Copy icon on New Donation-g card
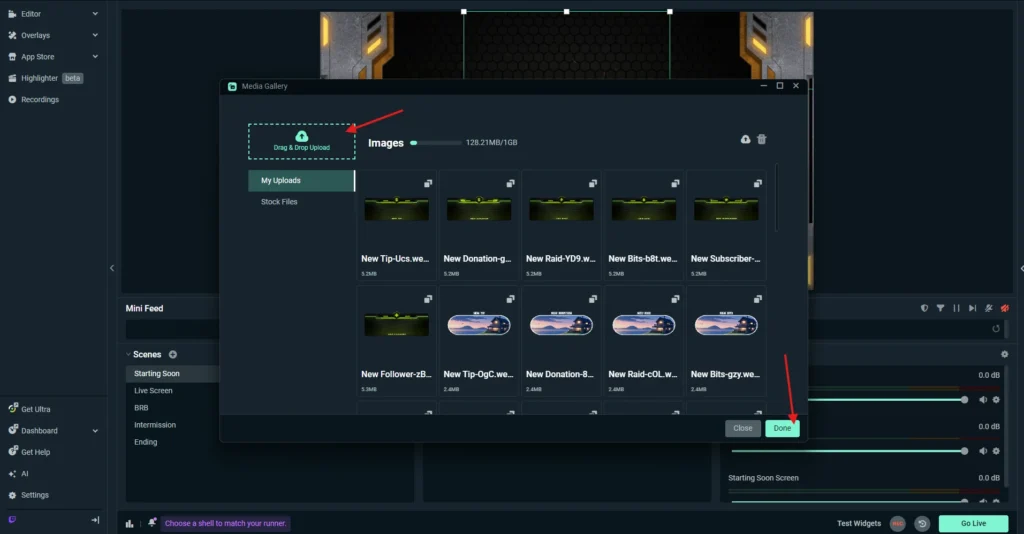The image size is (1024, 534). pyautogui.click(x=510, y=183)
